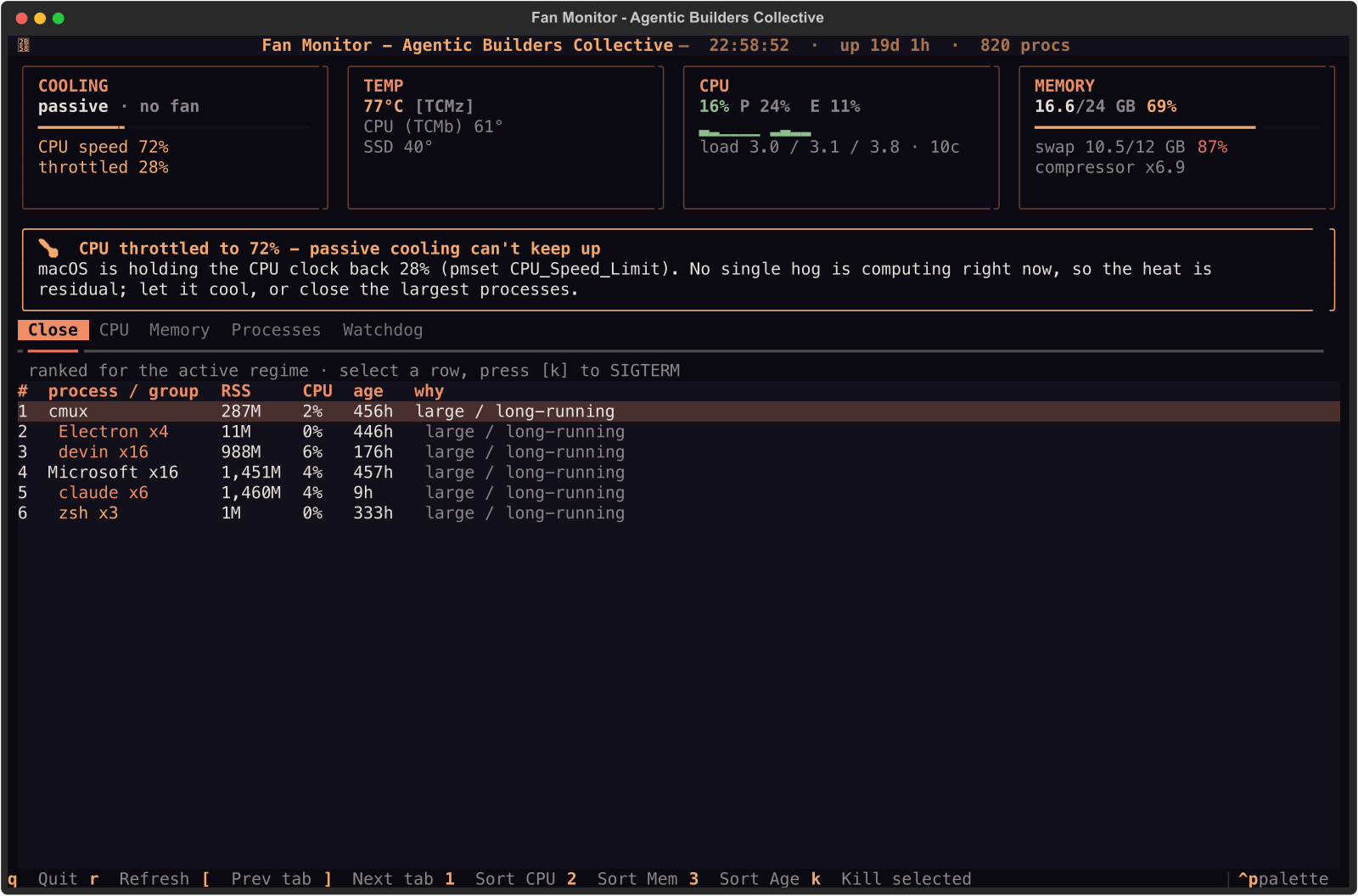This screenshot has width=1358, height=896.
Task: Click the COOLING panel title
Action: [73, 86]
